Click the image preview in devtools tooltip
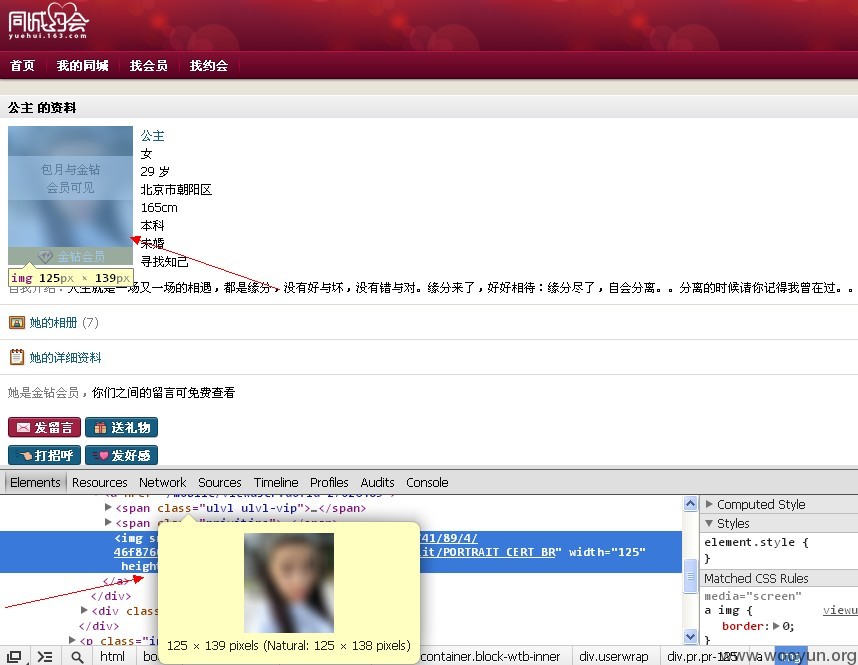The image size is (858, 665). [x=289, y=583]
